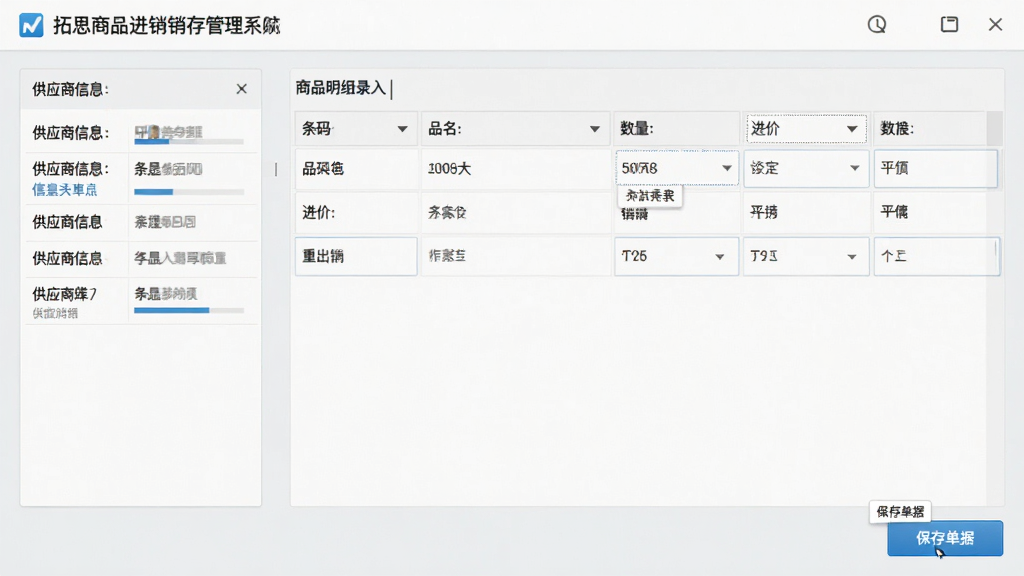Expand the 条码 column dropdown arrow
Image resolution: width=1024 pixels, height=576 pixels.
pos(402,129)
